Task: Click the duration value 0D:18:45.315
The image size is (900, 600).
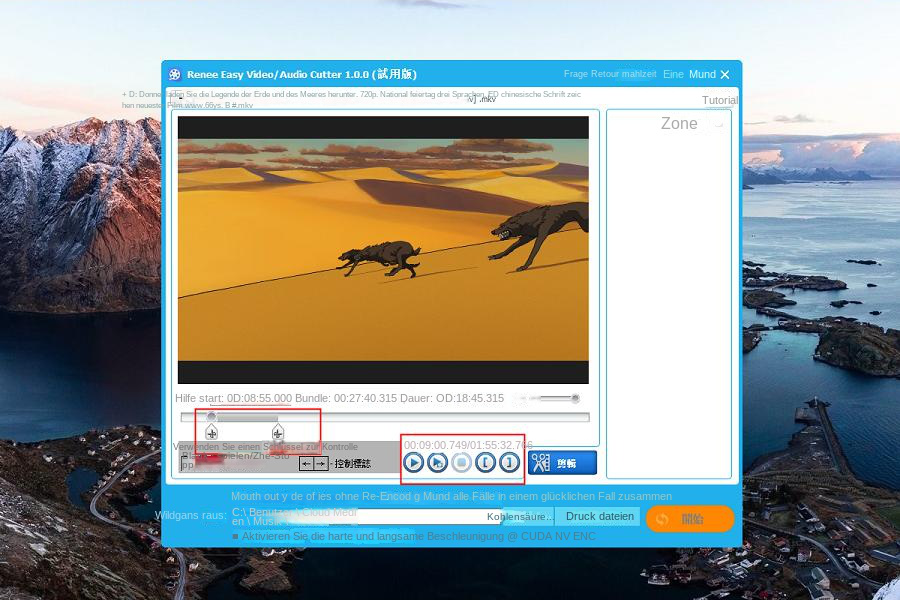Action: click(x=470, y=398)
